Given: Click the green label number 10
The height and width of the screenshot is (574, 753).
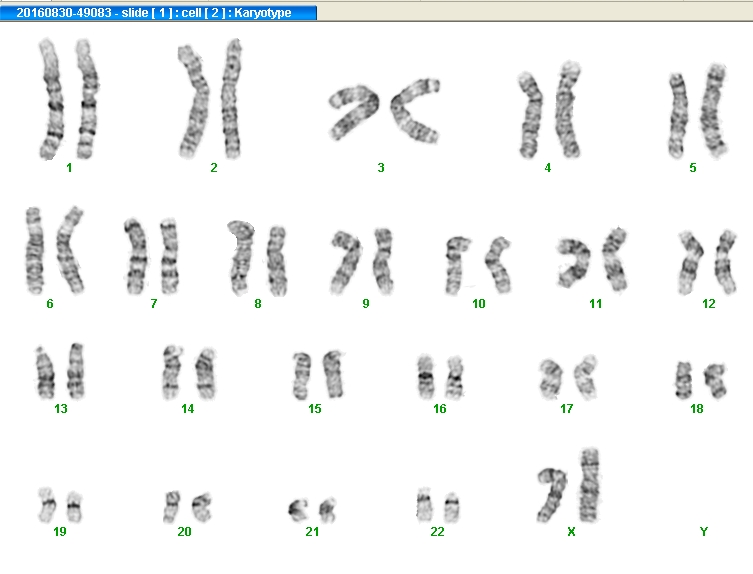Looking at the screenshot, I should click(x=479, y=303).
